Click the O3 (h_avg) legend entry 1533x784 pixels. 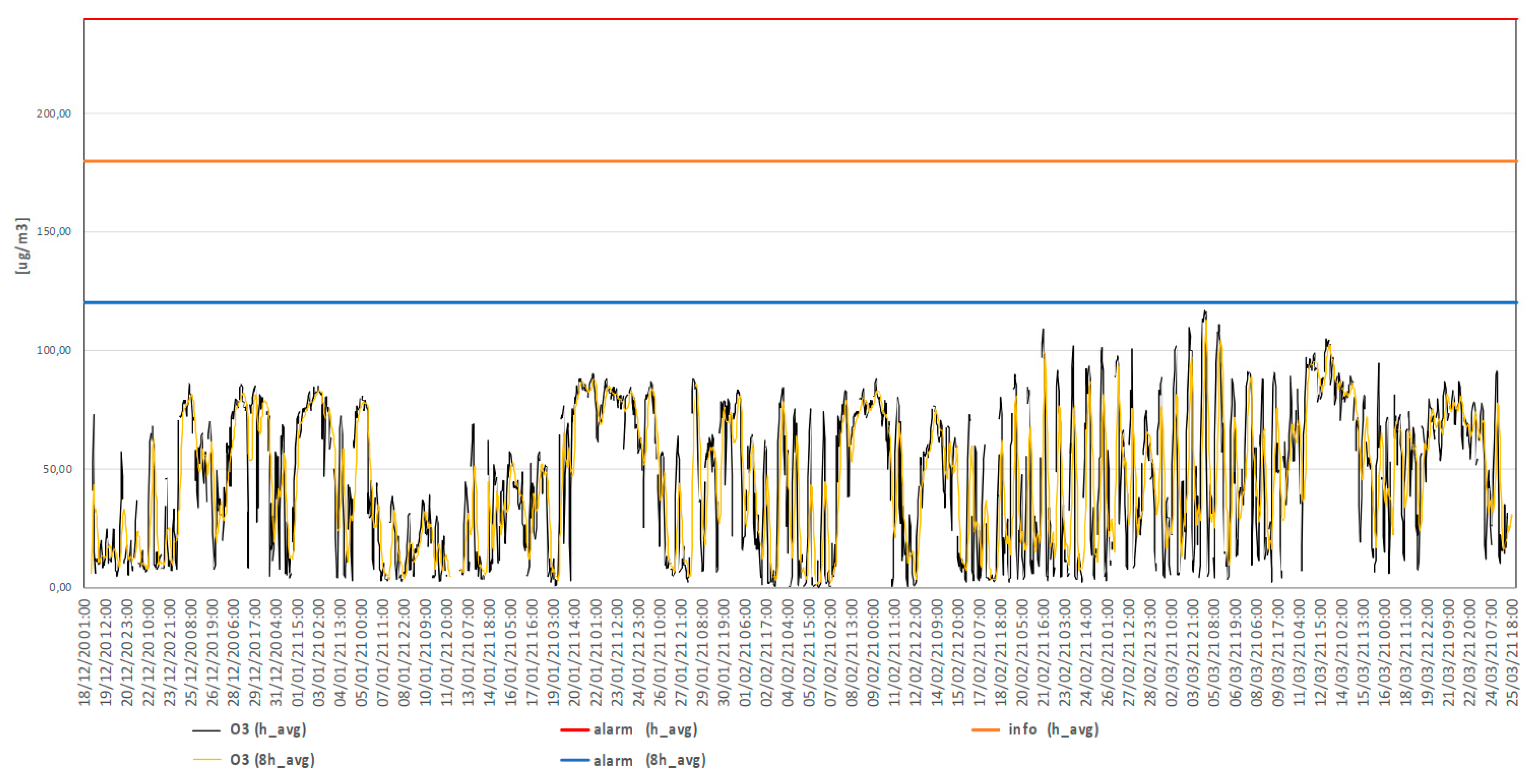click(x=268, y=729)
